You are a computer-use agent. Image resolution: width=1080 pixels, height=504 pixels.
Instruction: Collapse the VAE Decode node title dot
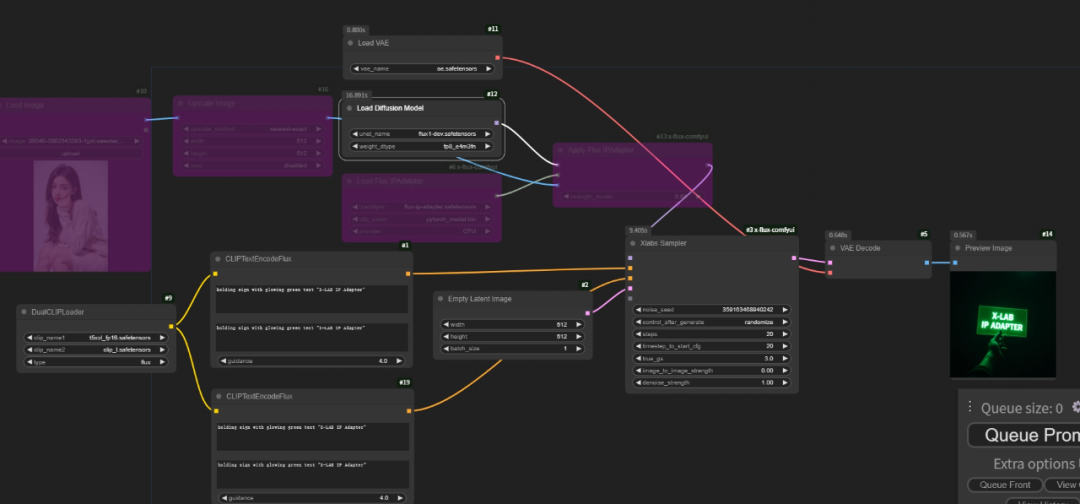coord(832,248)
